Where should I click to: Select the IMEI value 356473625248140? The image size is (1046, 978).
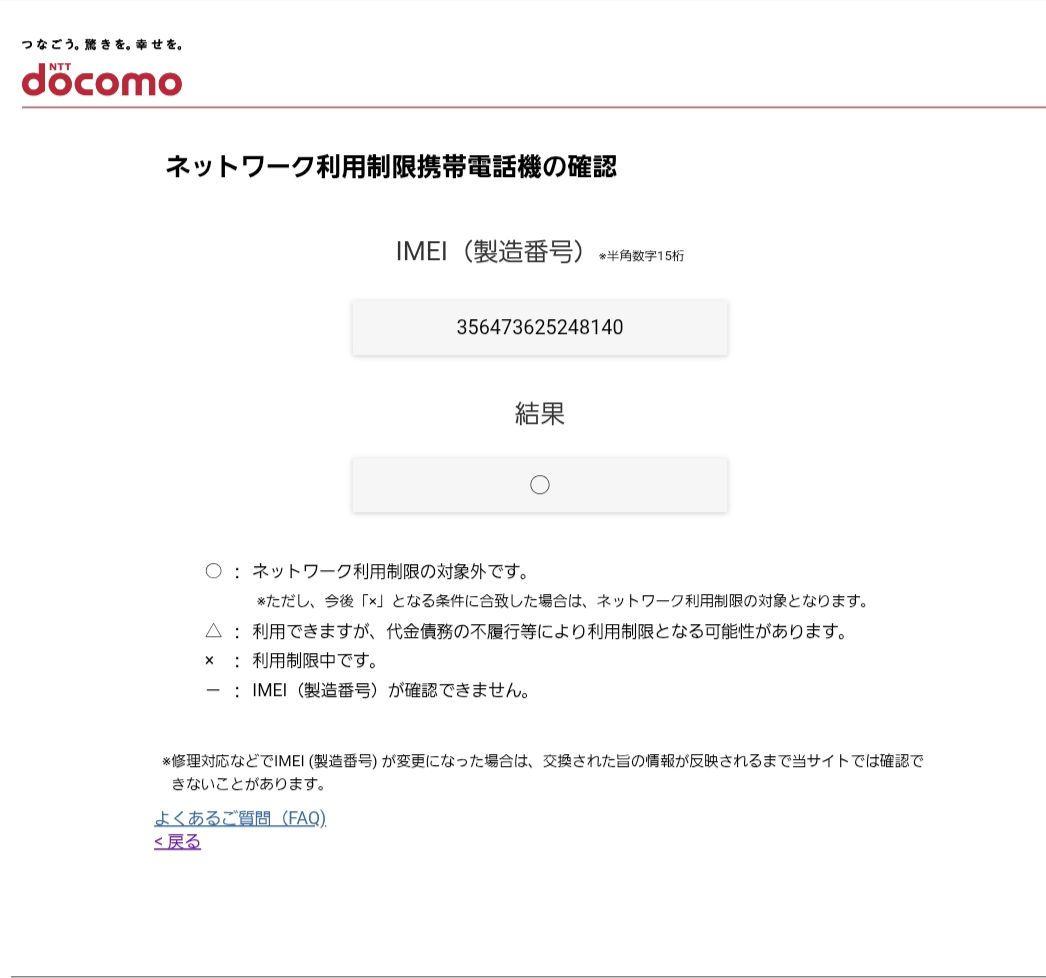pyautogui.click(x=540, y=326)
